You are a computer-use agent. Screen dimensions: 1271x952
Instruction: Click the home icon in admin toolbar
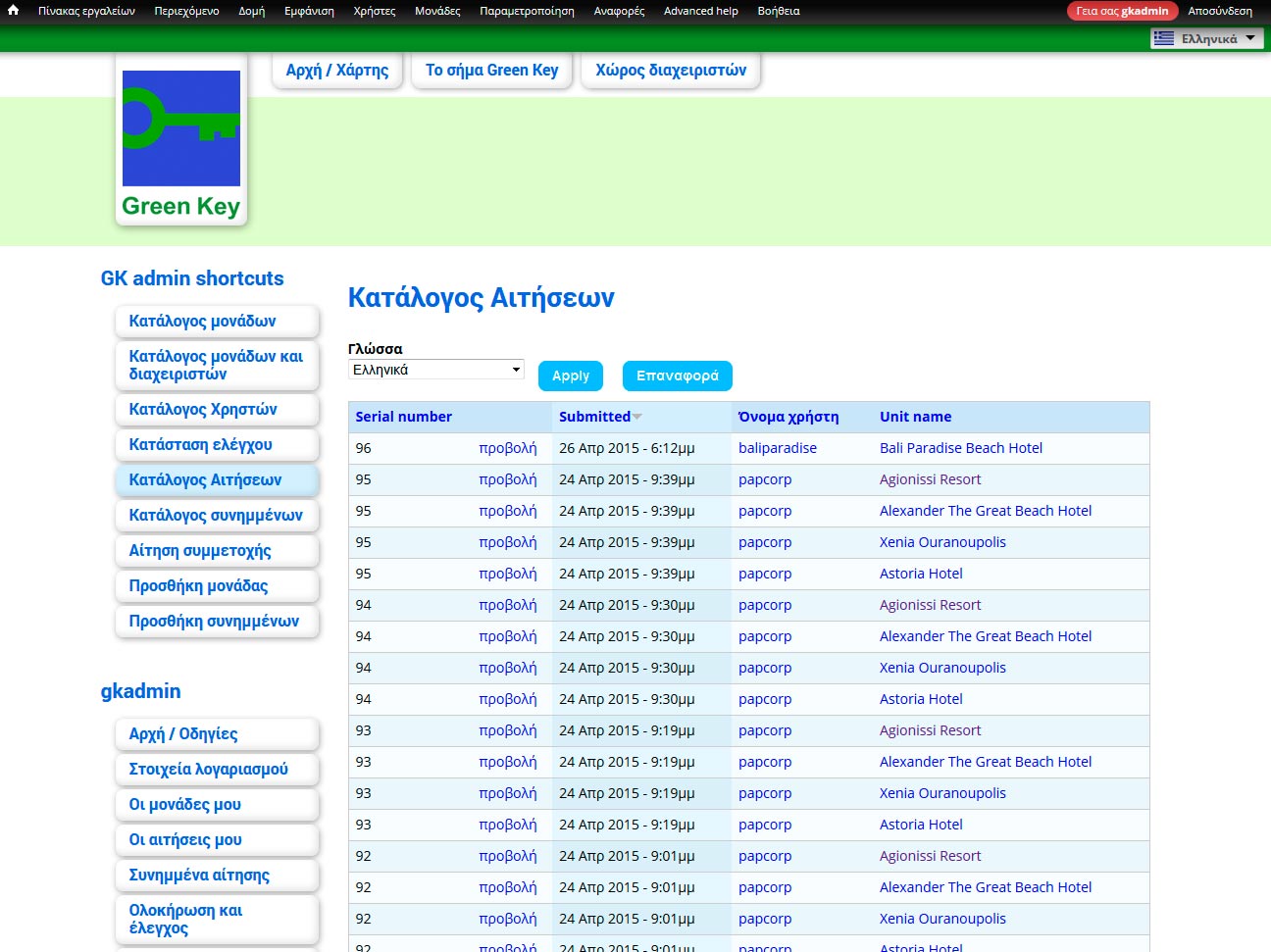click(14, 11)
